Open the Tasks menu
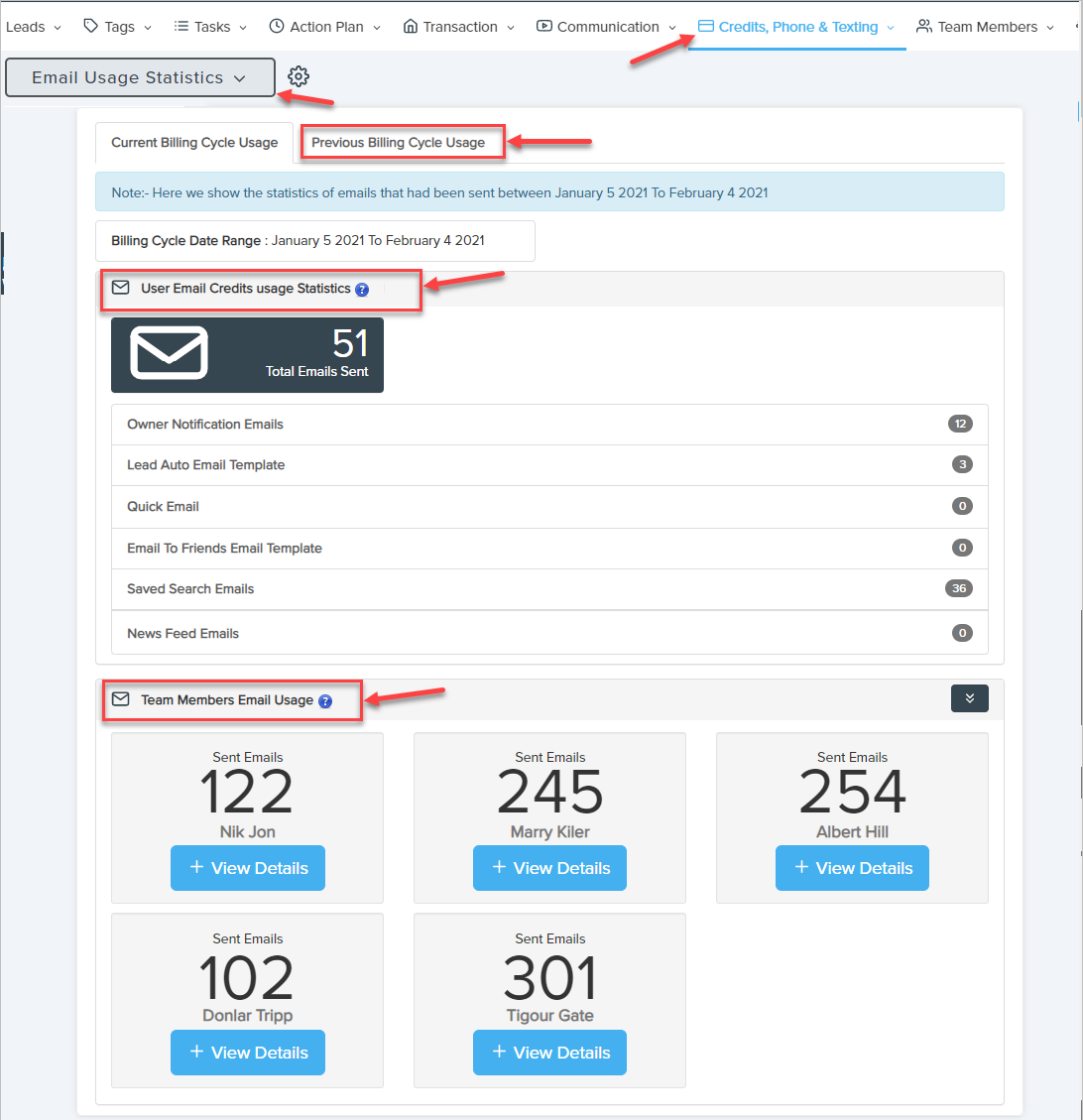 pyautogui.click(x=210, y=27)
